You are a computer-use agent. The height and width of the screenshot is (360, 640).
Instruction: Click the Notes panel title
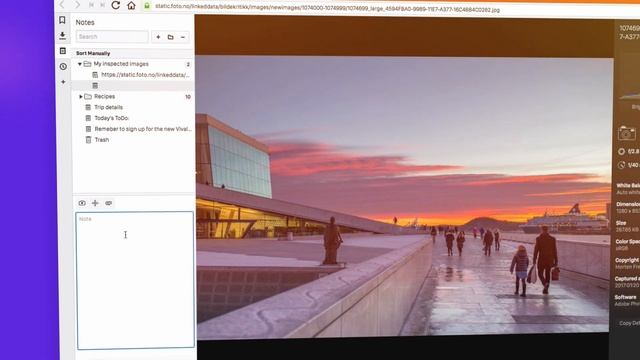coord(85,22)
